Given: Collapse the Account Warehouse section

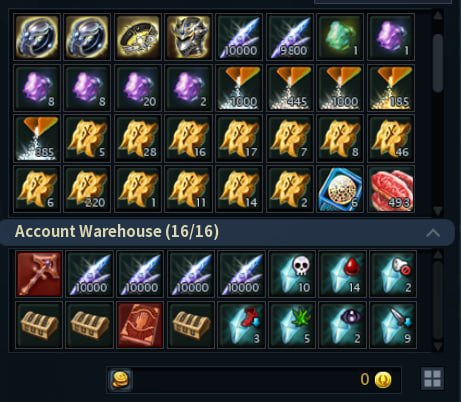Looking at the screenshot, I should click(433, 233).
